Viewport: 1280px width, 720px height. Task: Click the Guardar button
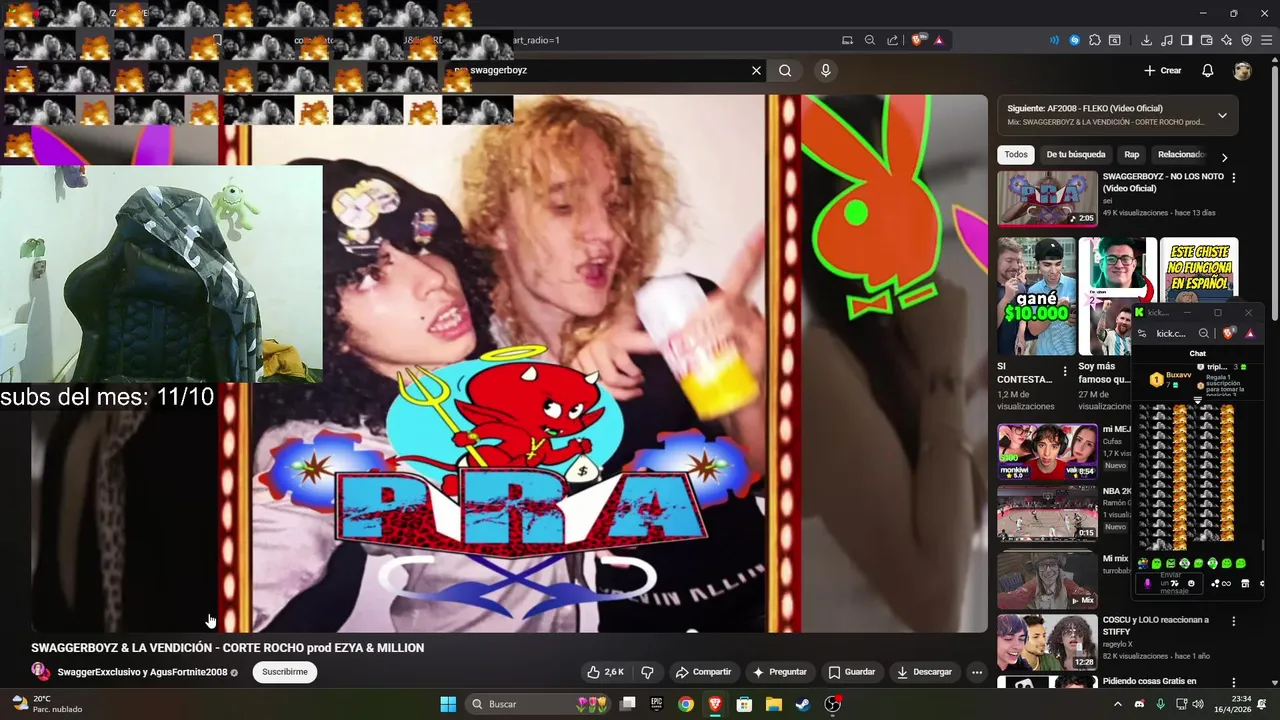[852, 672]
